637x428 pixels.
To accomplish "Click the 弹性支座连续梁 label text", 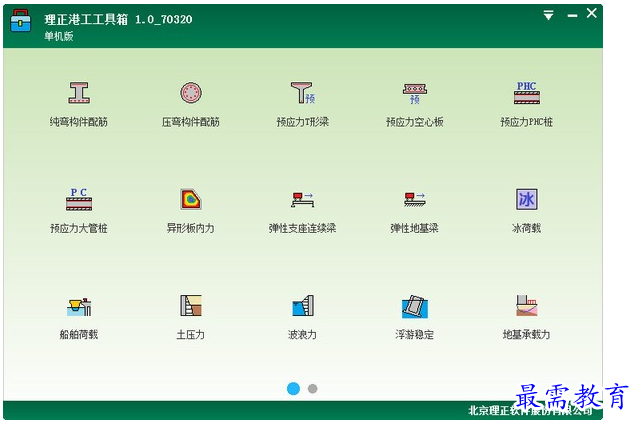I will [x=303, y=228].
